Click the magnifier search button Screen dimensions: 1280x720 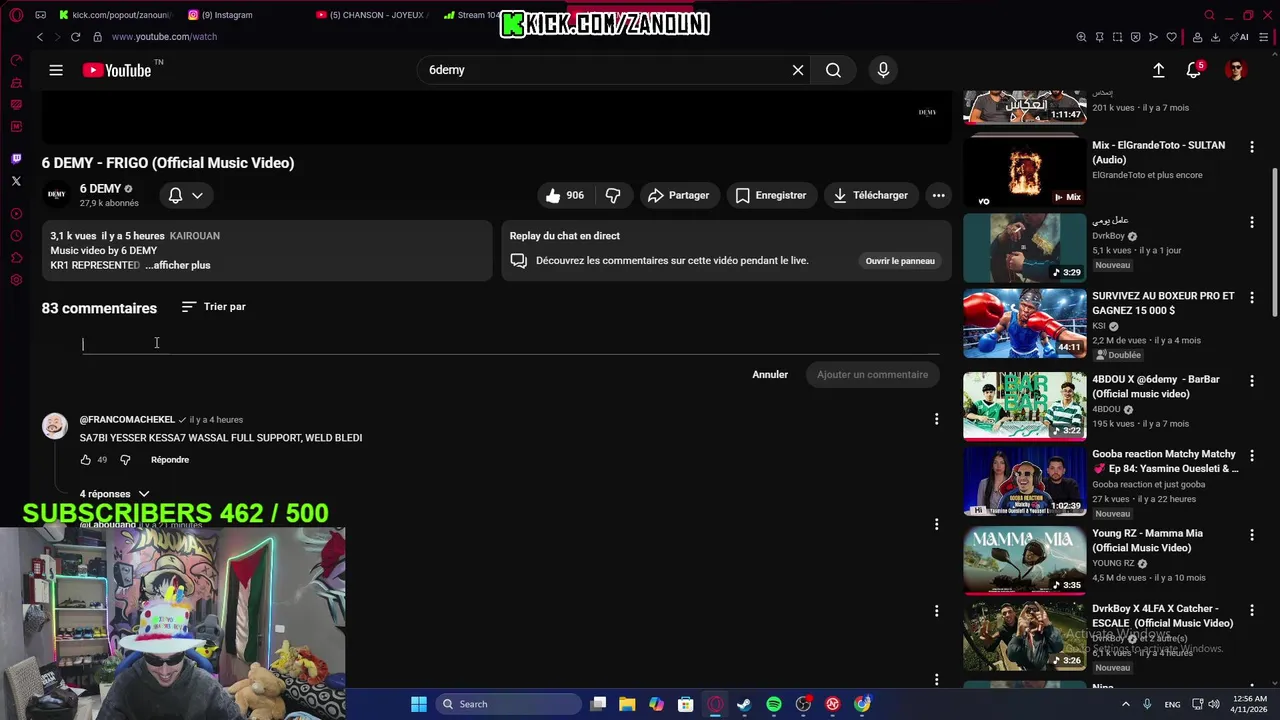pyautogui.click(x=833, y=70)
